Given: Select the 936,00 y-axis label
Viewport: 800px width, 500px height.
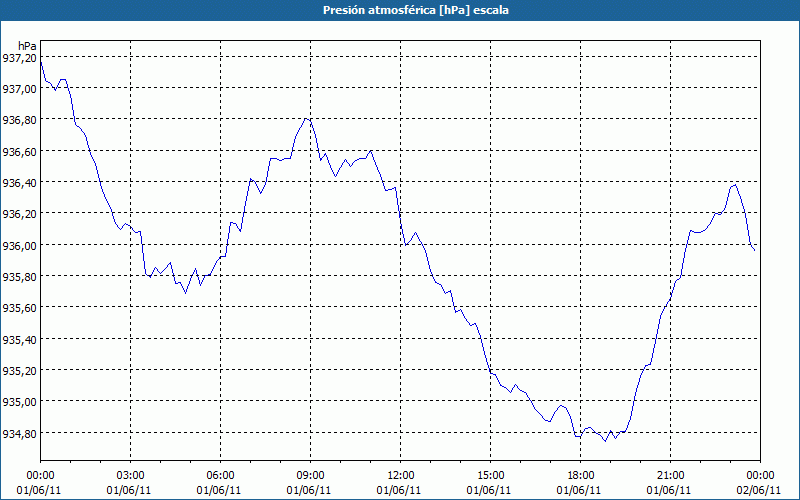Looking at the screenshot, I should click(18, 246).
